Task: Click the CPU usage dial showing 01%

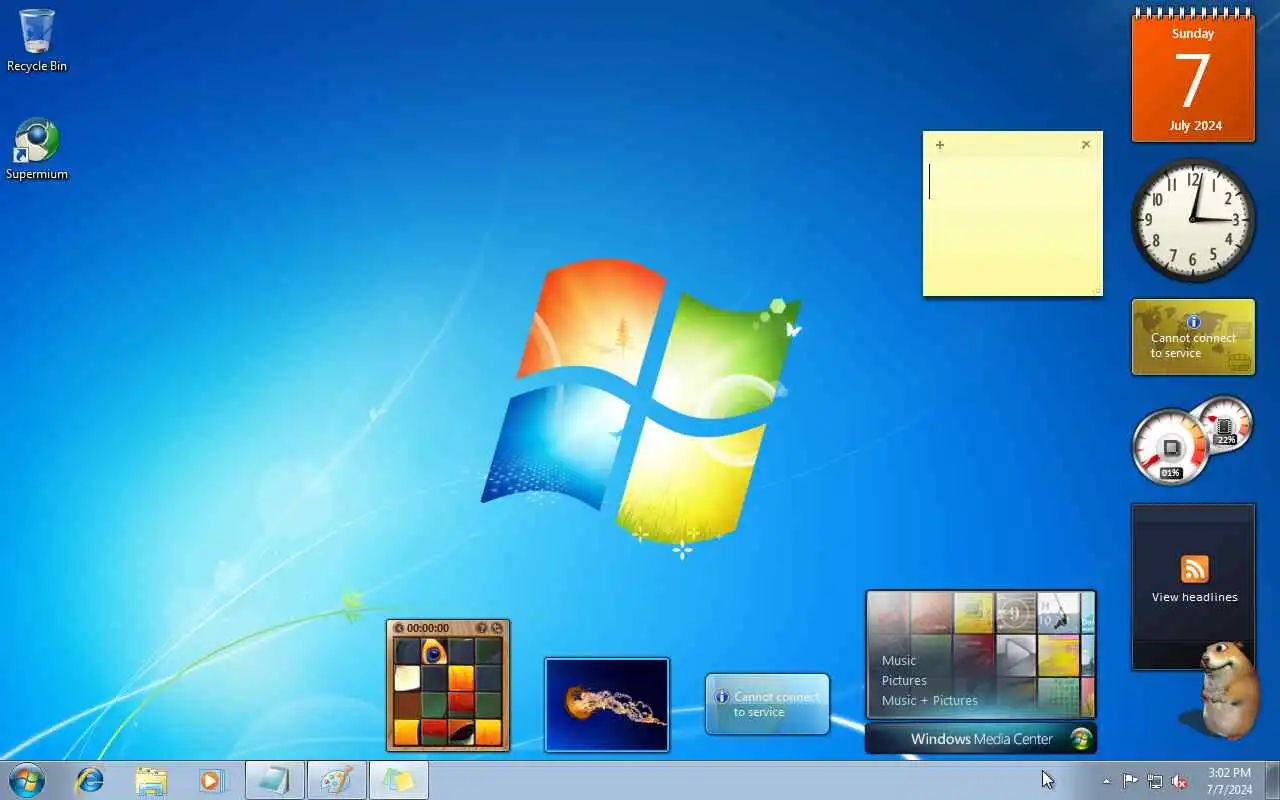Action: 1171,447
